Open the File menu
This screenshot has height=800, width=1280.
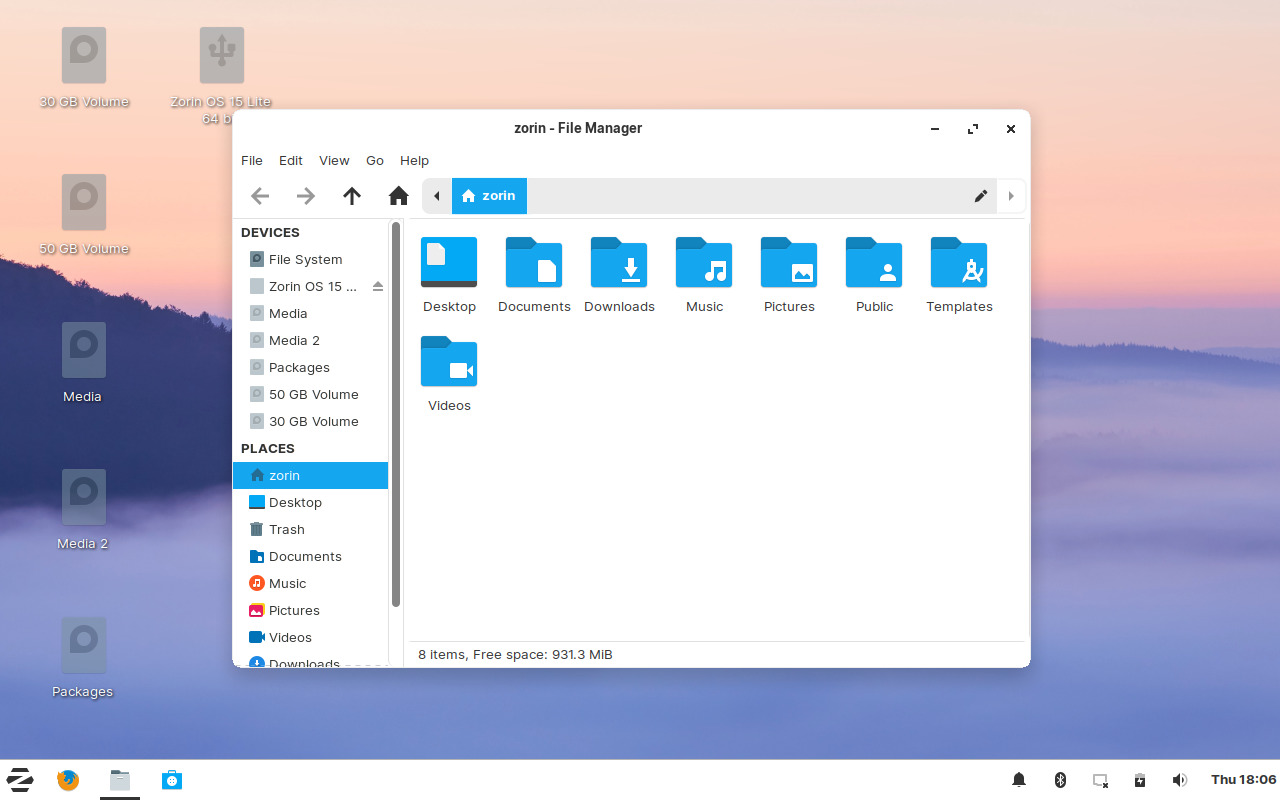pyautogui.click(x=252, y=160)
